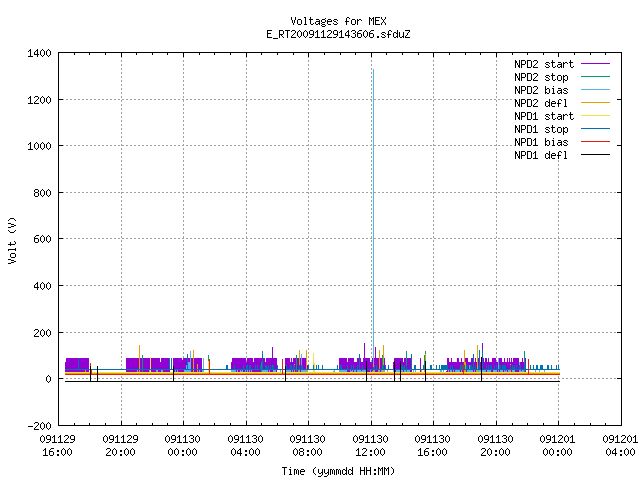This screenshot has height=480, width=640.
Task: Click the '091130 04:00' time label
Action: click(245, 446)
